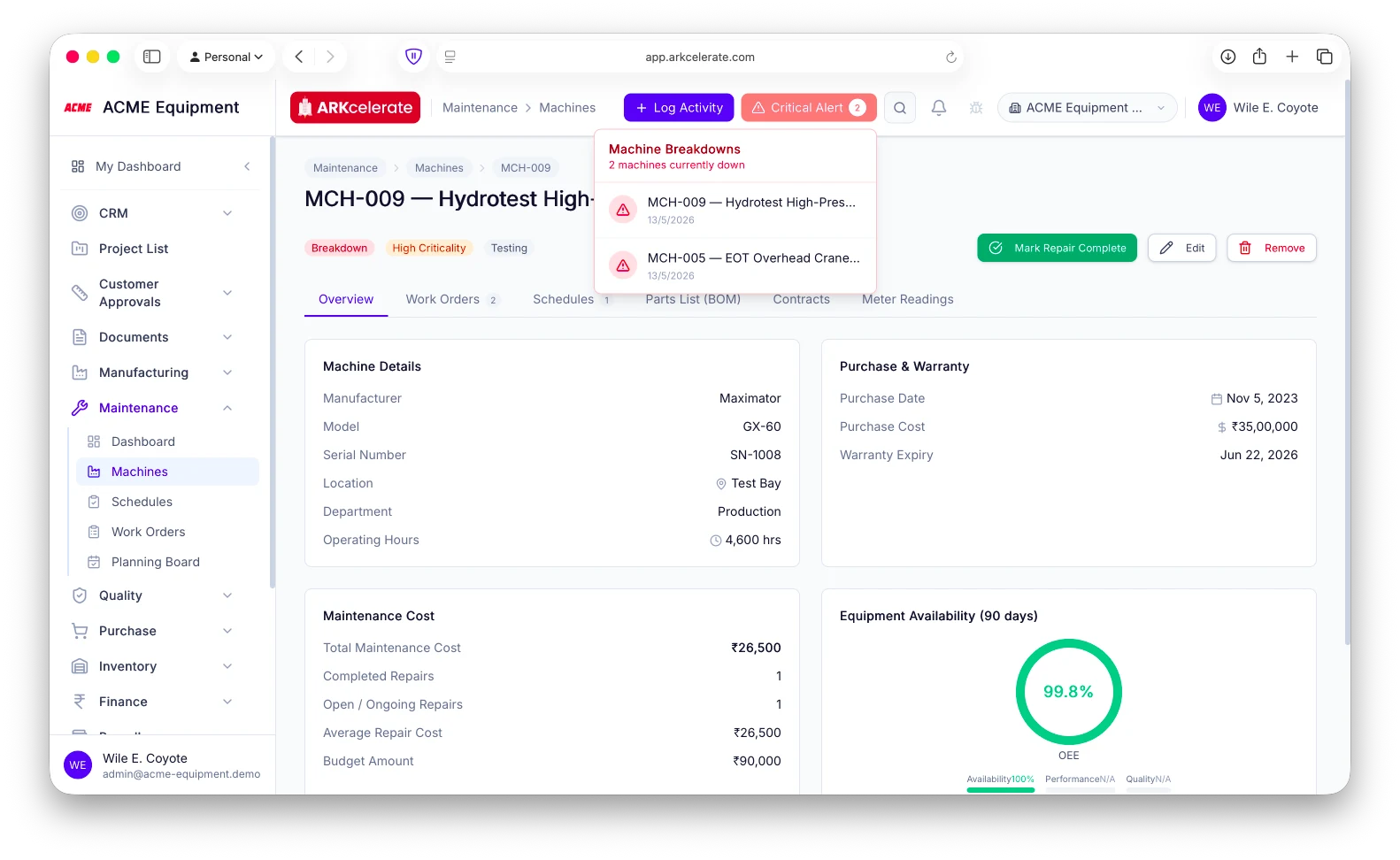
Task: Open the browser downloads icon
Action: point(1228,57)
